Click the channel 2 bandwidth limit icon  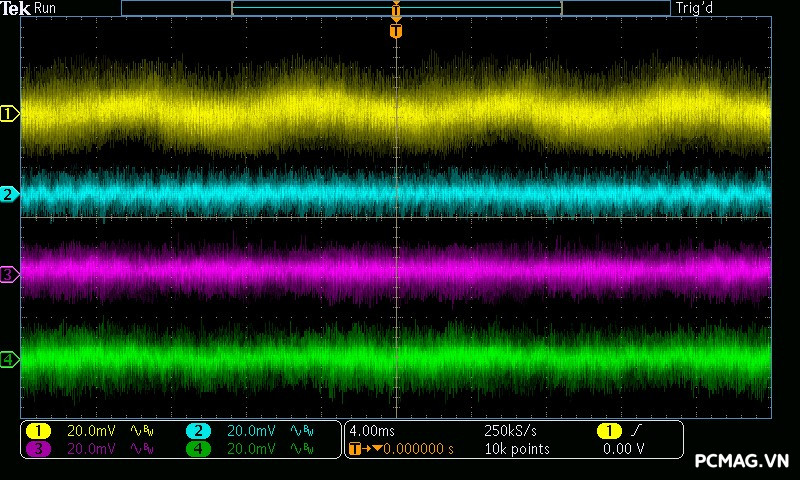[x=302, y=431]
